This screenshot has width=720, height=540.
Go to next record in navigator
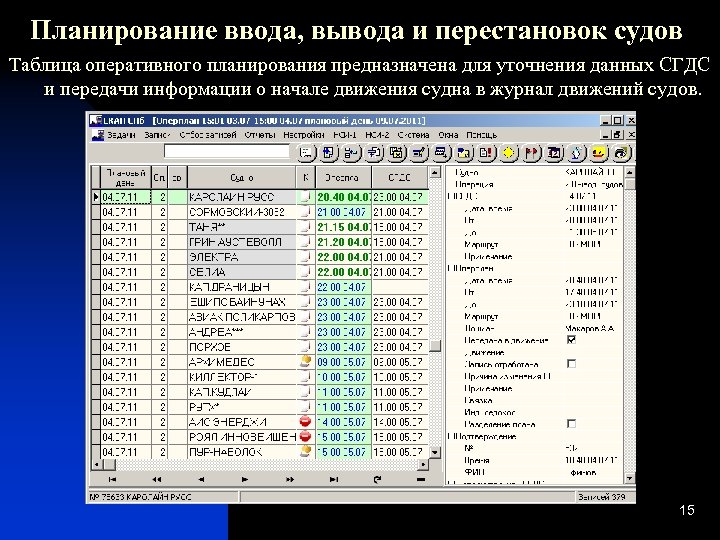[x=245, y=479]
